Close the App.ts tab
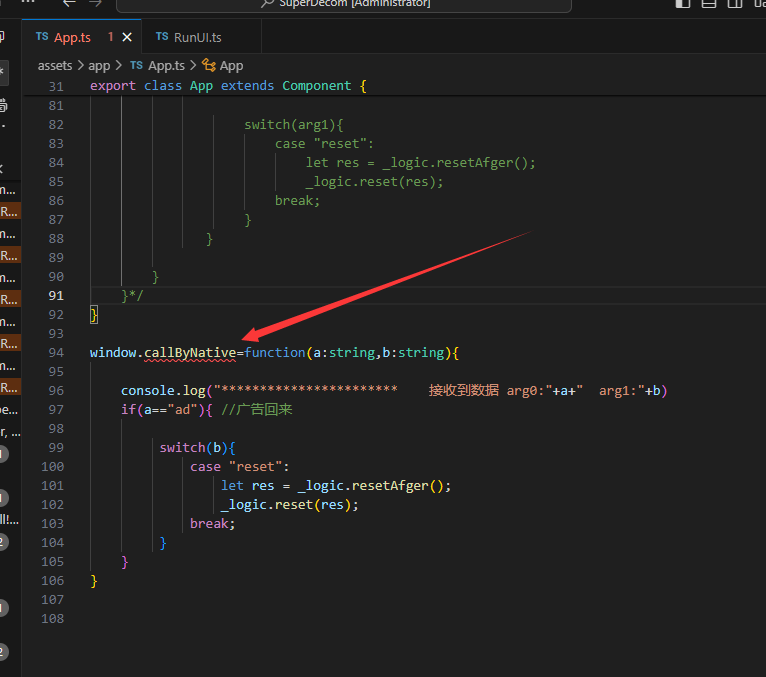766x677 pixels. click(x=127, y=37)
